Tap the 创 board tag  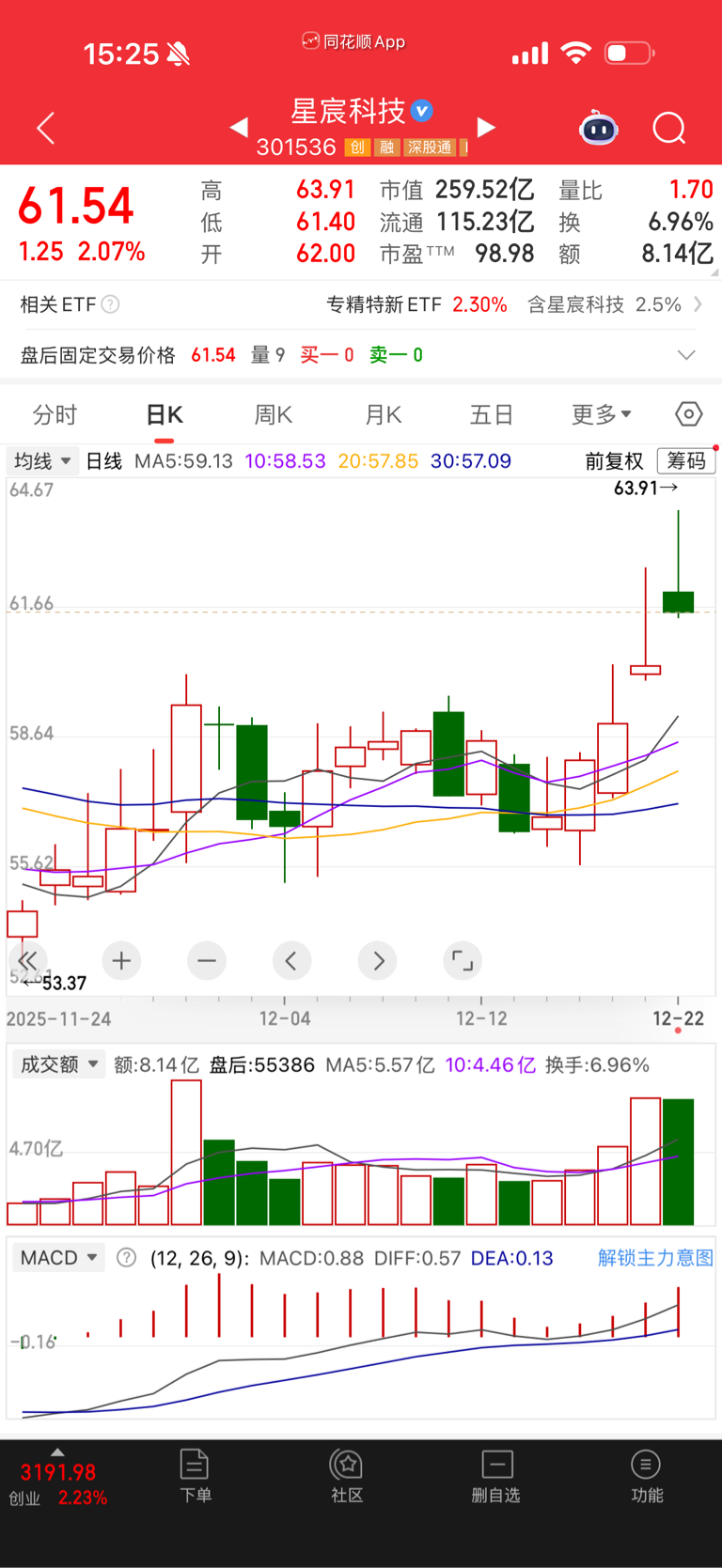357,147
